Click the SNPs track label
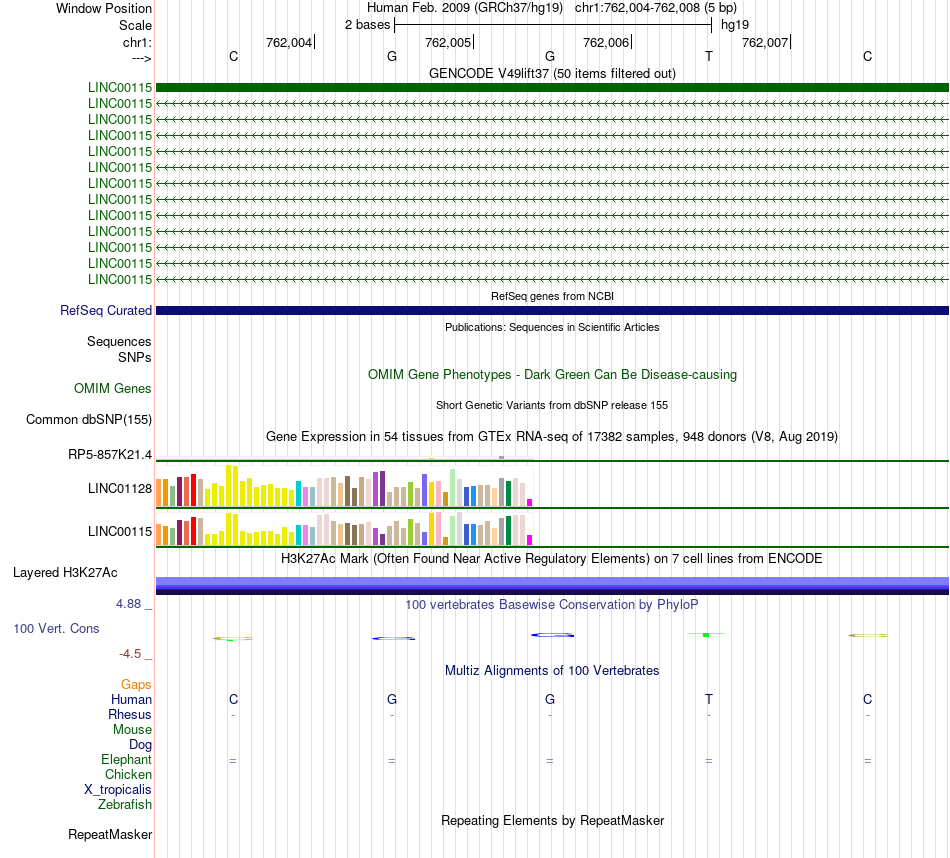 click(x=135, y=358)
